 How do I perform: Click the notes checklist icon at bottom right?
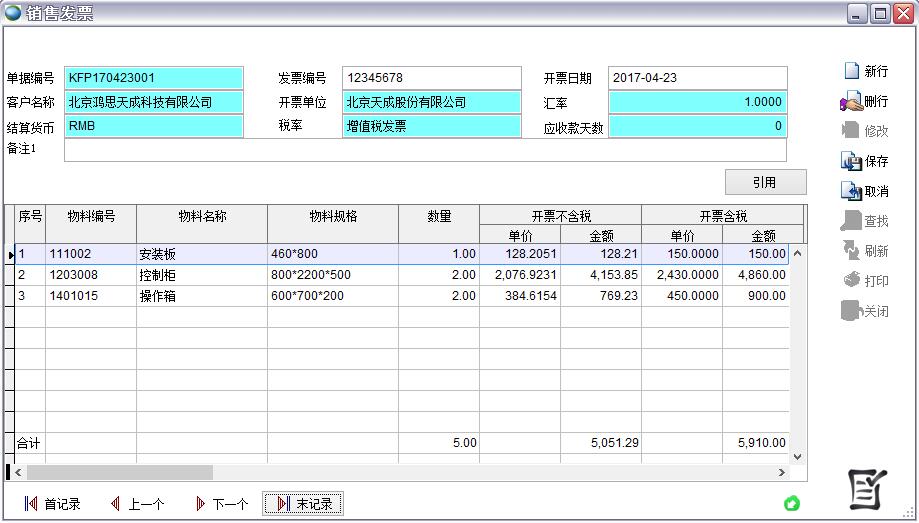[x=867, y=488]
